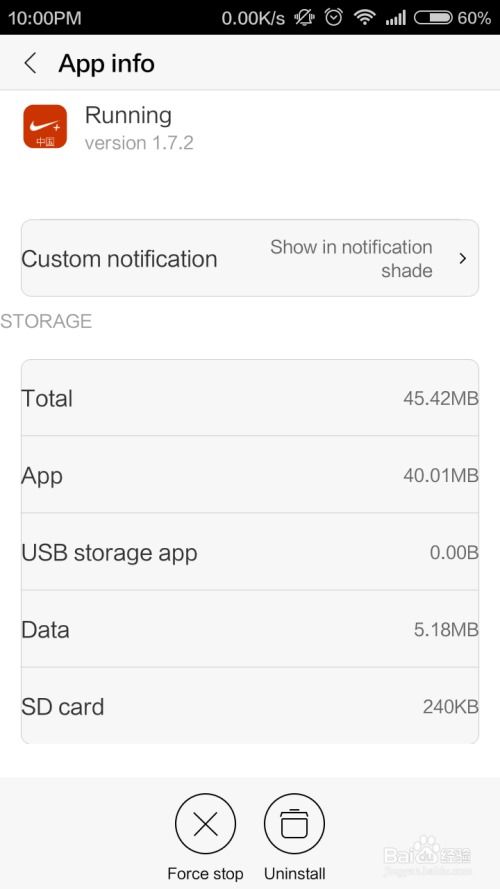Select the Total storage row
Viewport: 500px width, 889px height.
click(250, 397)
